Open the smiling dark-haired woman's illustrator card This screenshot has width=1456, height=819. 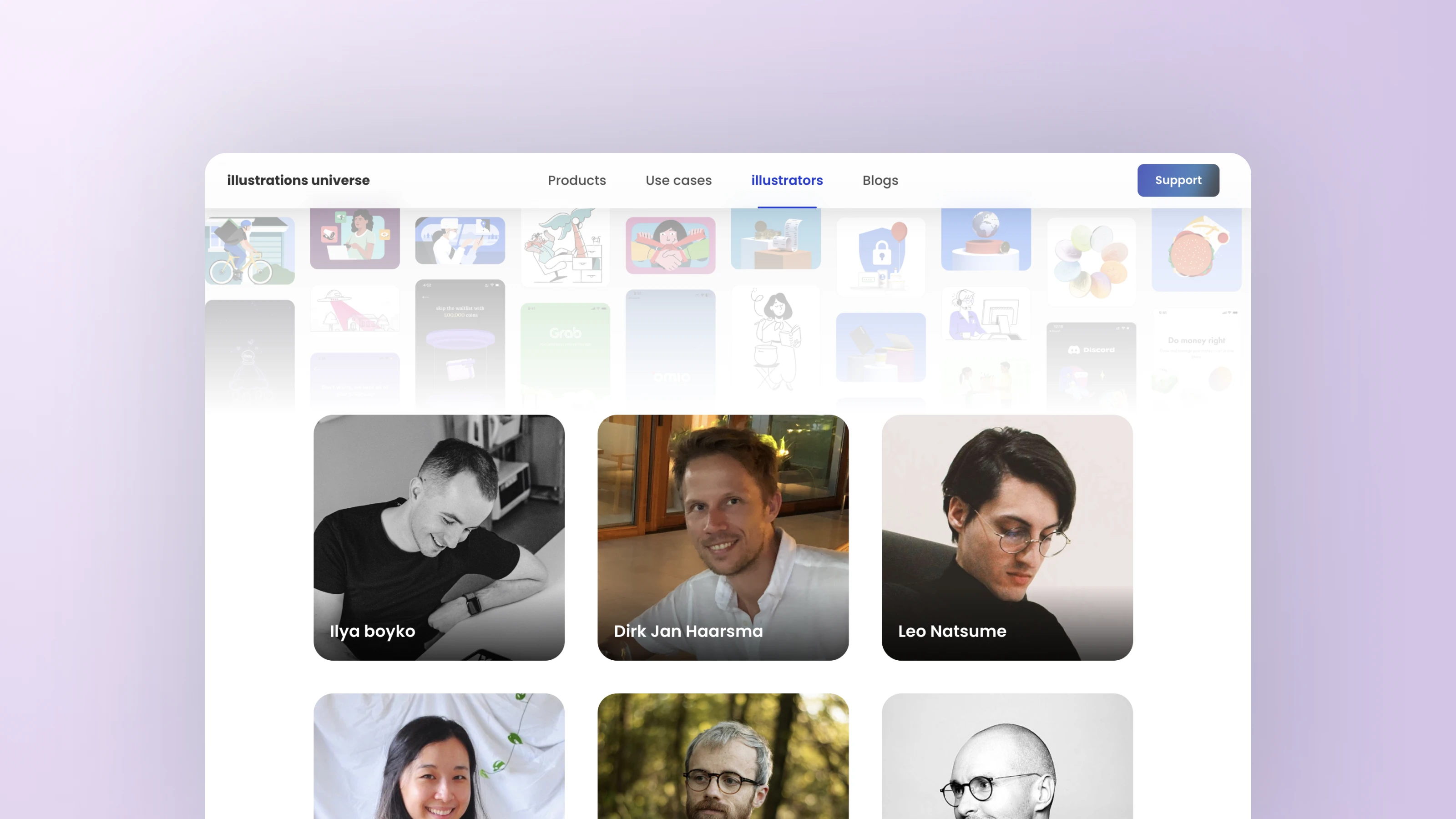[439, 756]
